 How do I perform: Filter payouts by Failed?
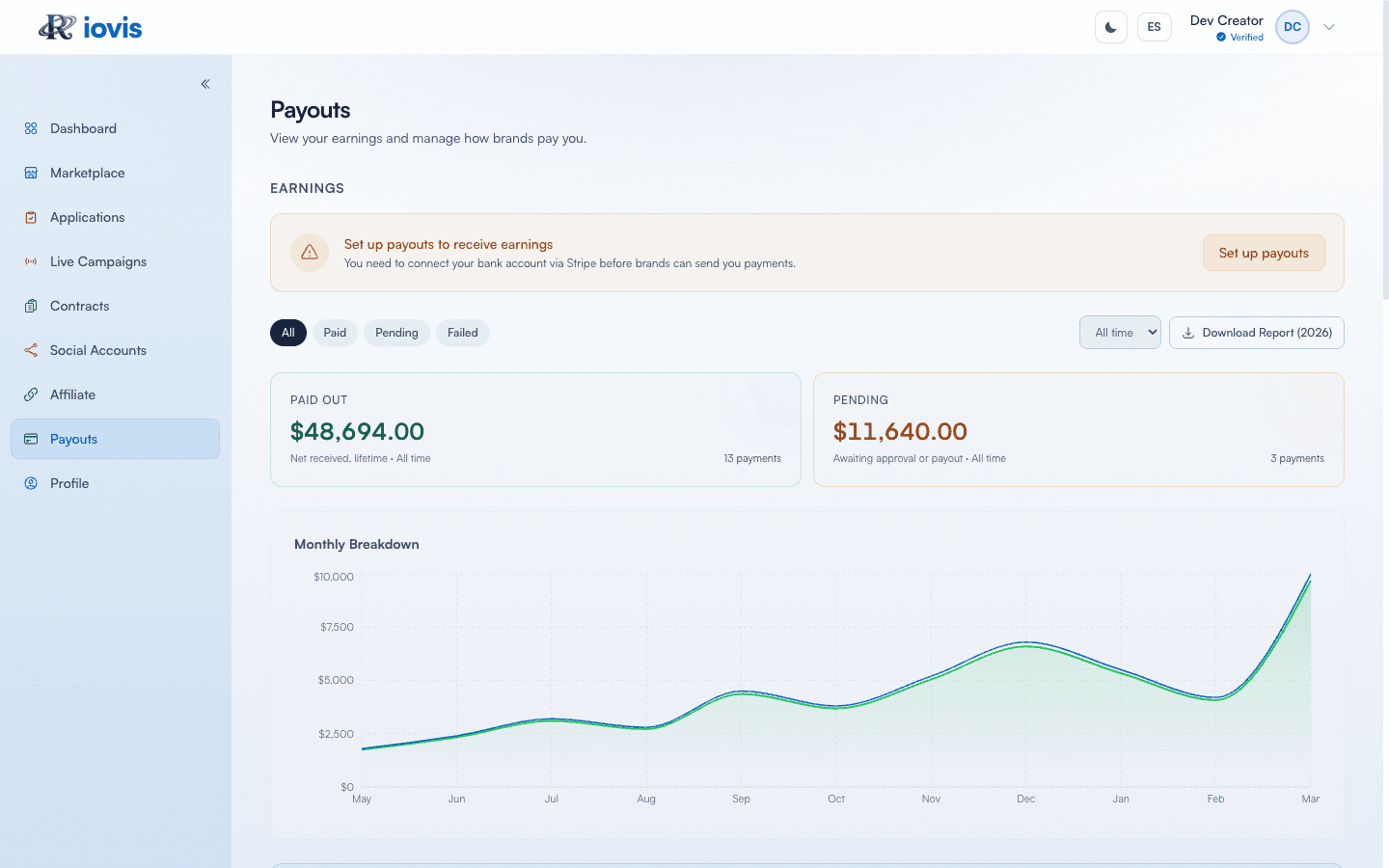(463, 333)
